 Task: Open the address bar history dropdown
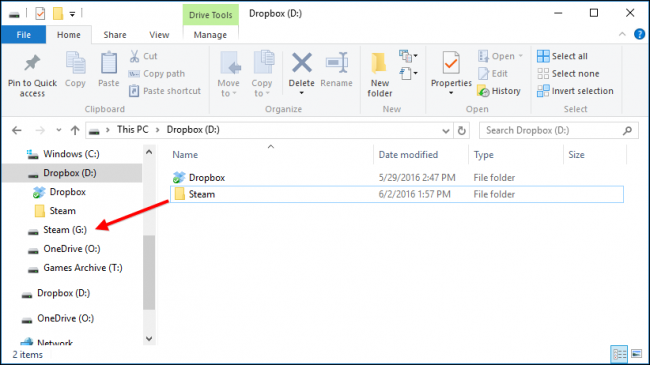pos(446,131)
